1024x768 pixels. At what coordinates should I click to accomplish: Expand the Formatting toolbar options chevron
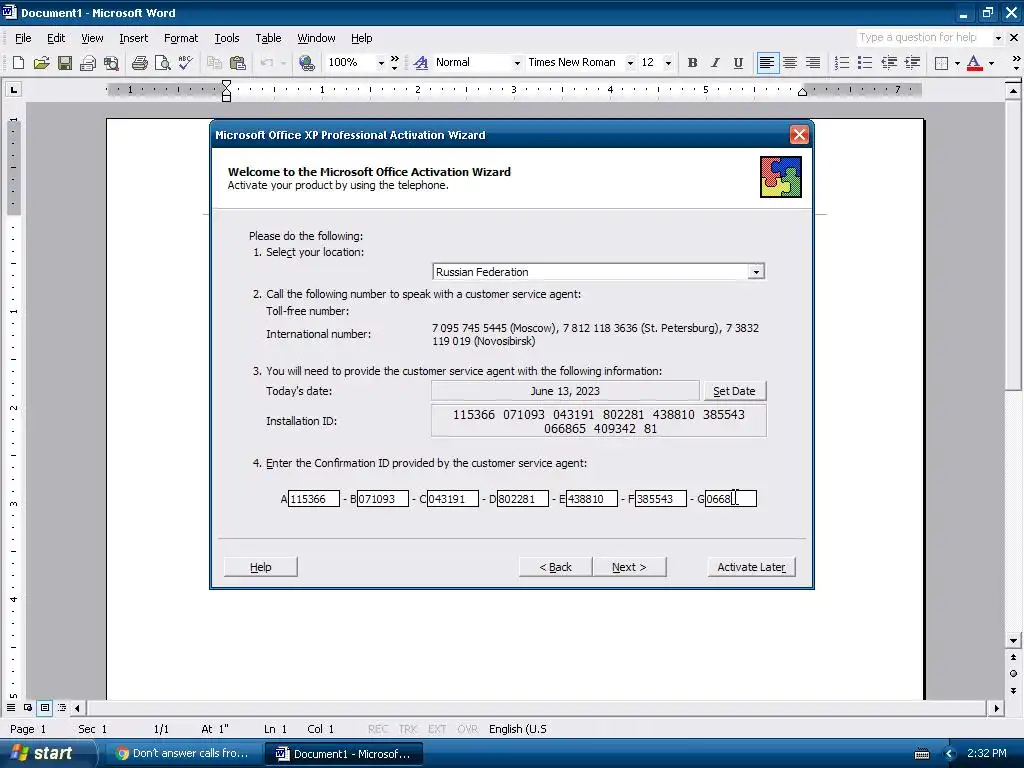click(x=1016, y=63)
